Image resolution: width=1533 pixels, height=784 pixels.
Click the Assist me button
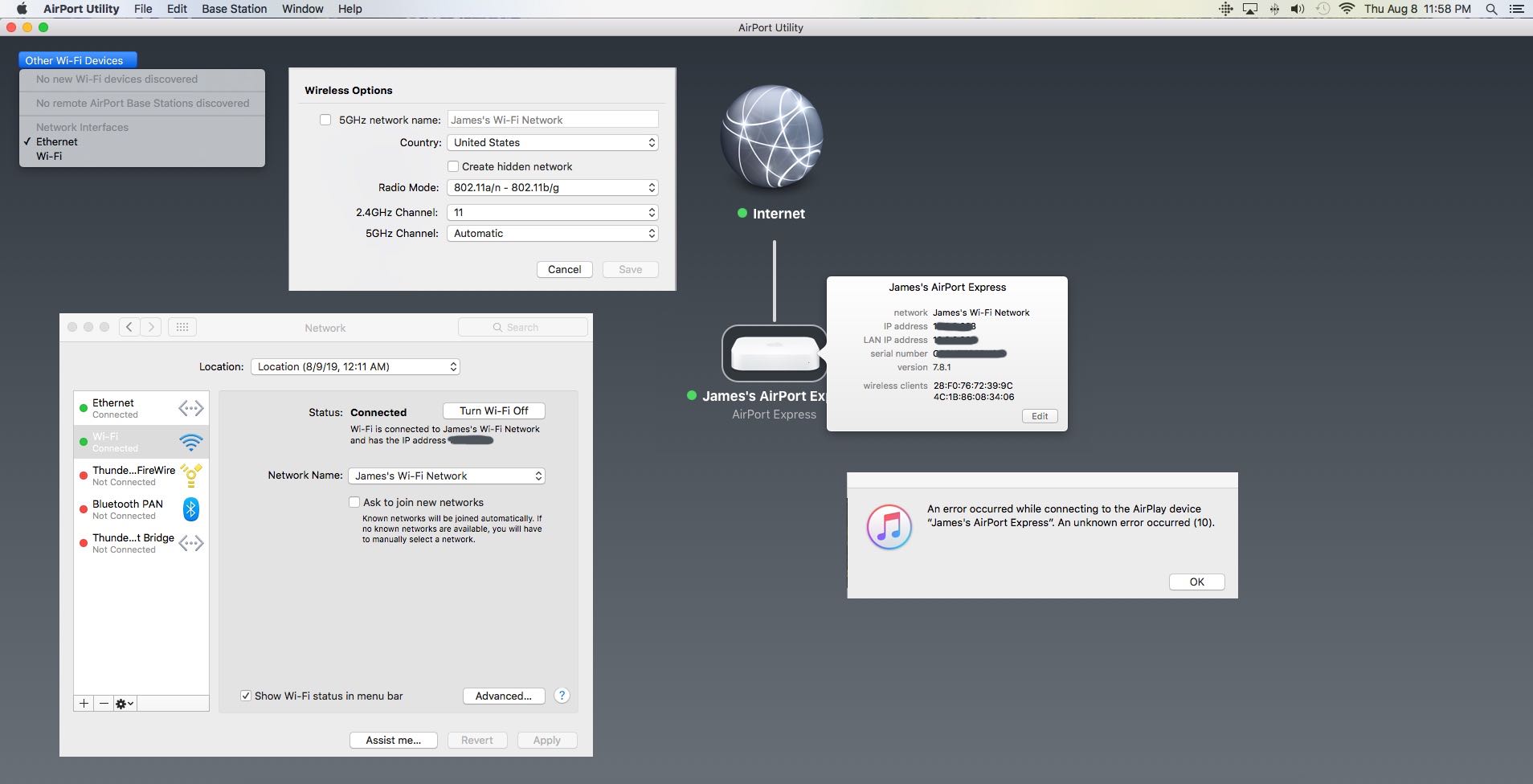click(394, 740)
